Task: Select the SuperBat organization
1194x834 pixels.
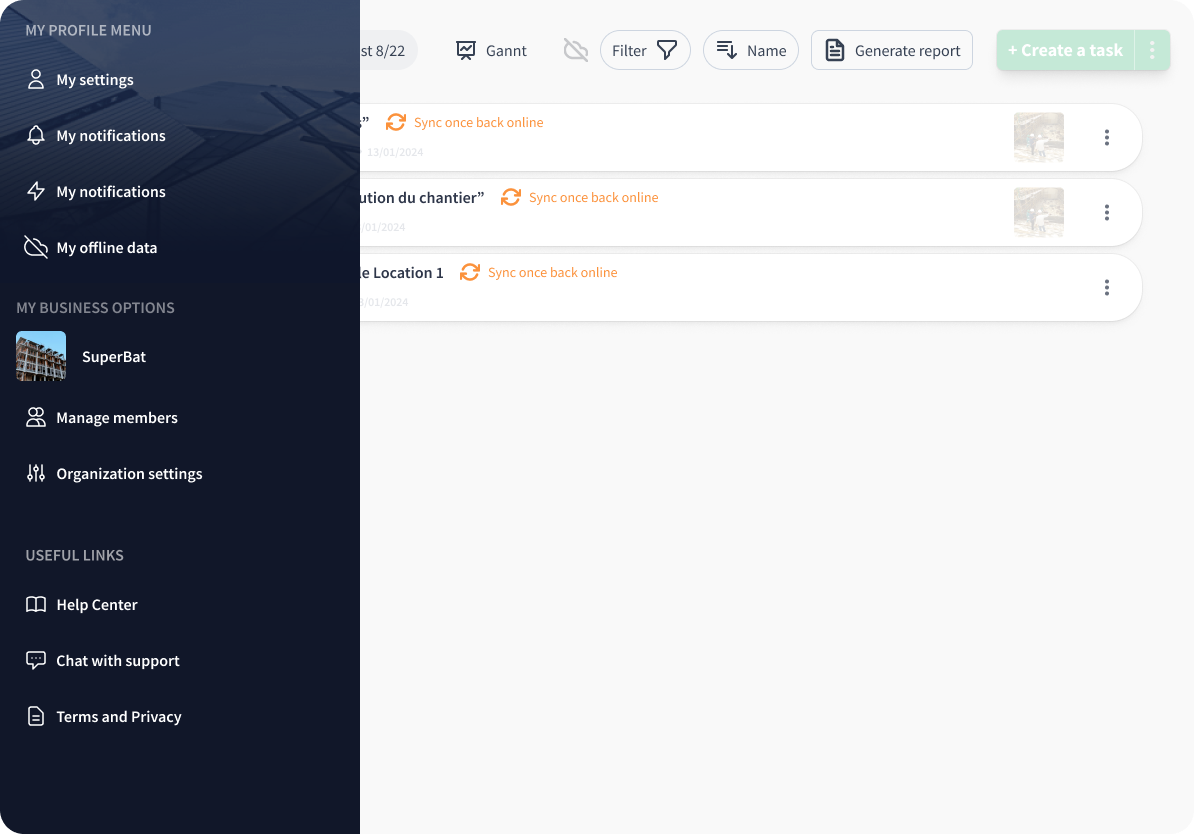Action: coord(113,357)
